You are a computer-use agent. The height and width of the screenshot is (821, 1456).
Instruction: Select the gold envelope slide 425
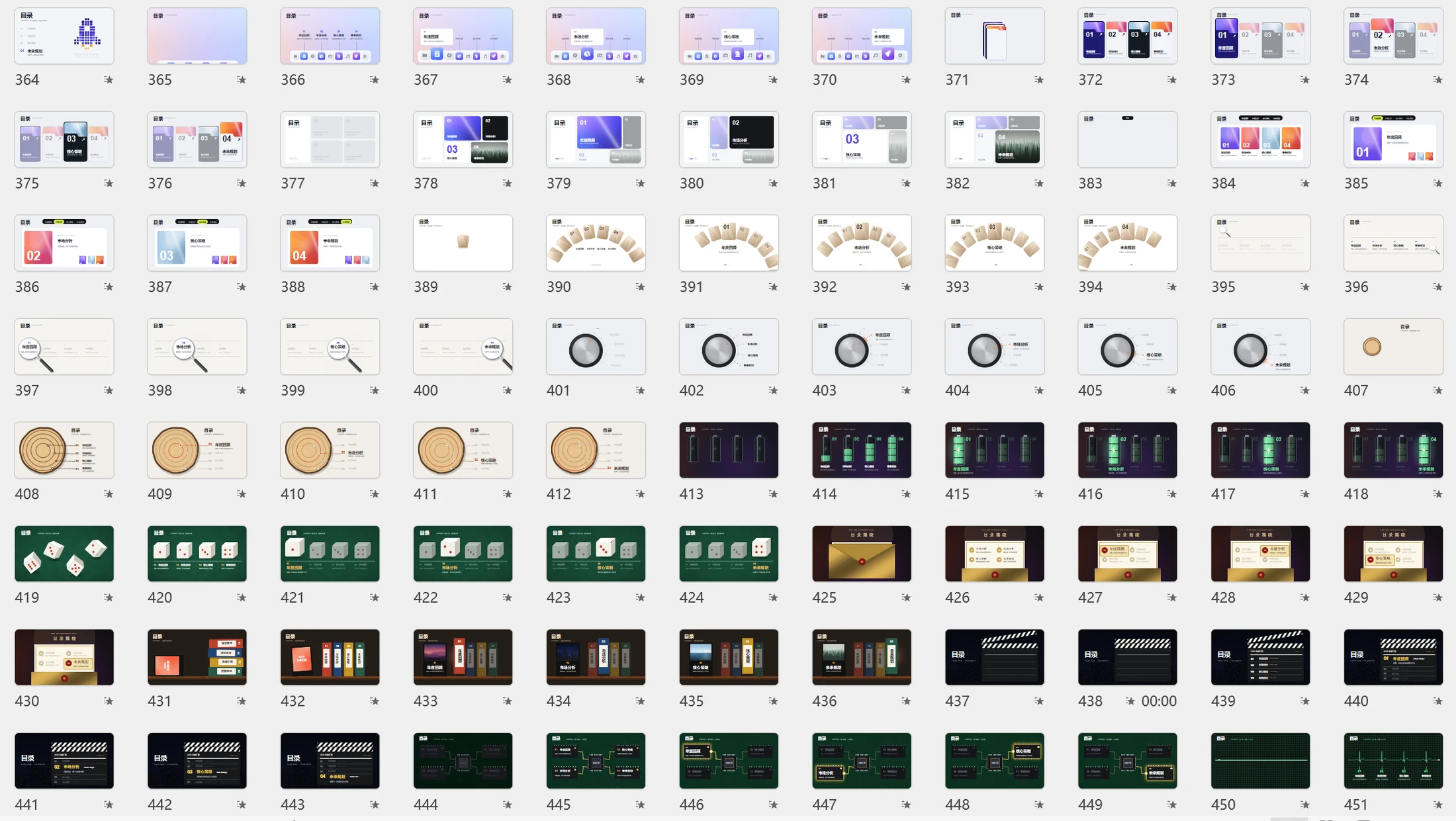[862, 554]
